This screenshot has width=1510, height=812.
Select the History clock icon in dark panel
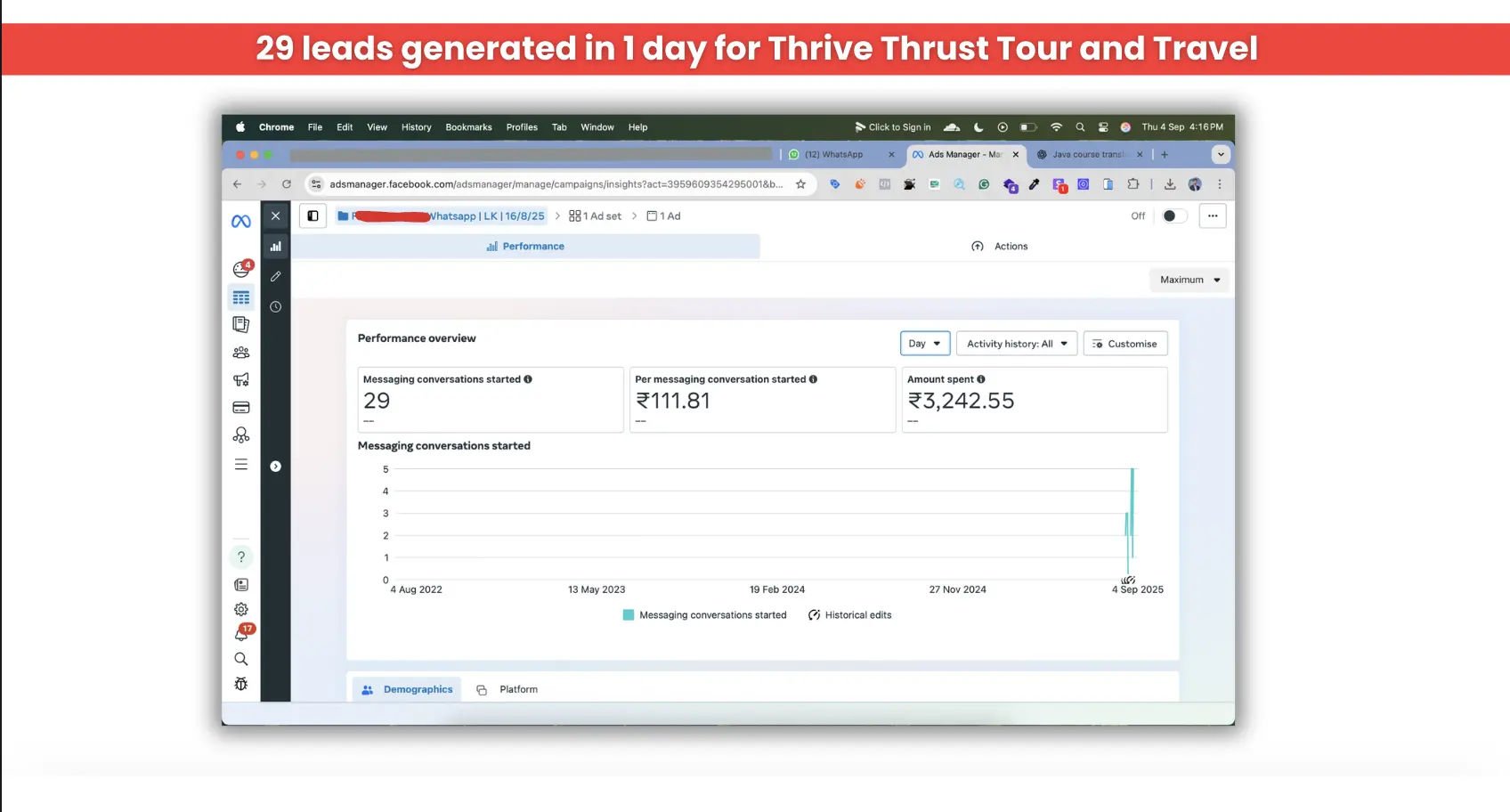[x=276, y=306]
